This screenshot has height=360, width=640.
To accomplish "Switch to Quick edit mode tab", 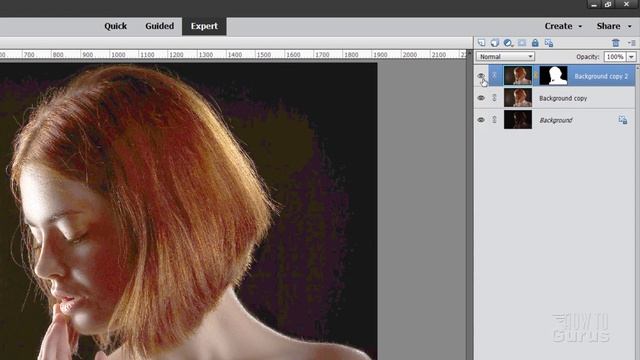I will (x=116, y=26).
